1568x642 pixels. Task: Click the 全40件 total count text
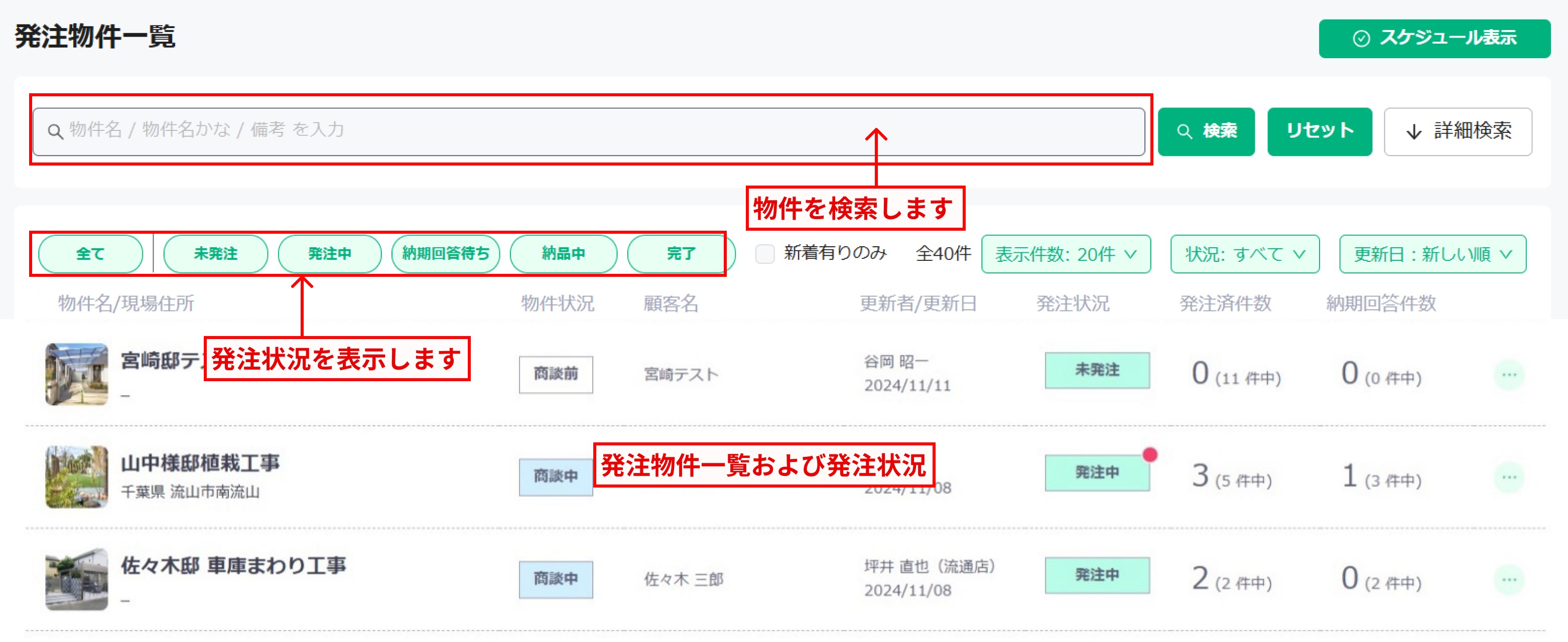pos(944,254)
